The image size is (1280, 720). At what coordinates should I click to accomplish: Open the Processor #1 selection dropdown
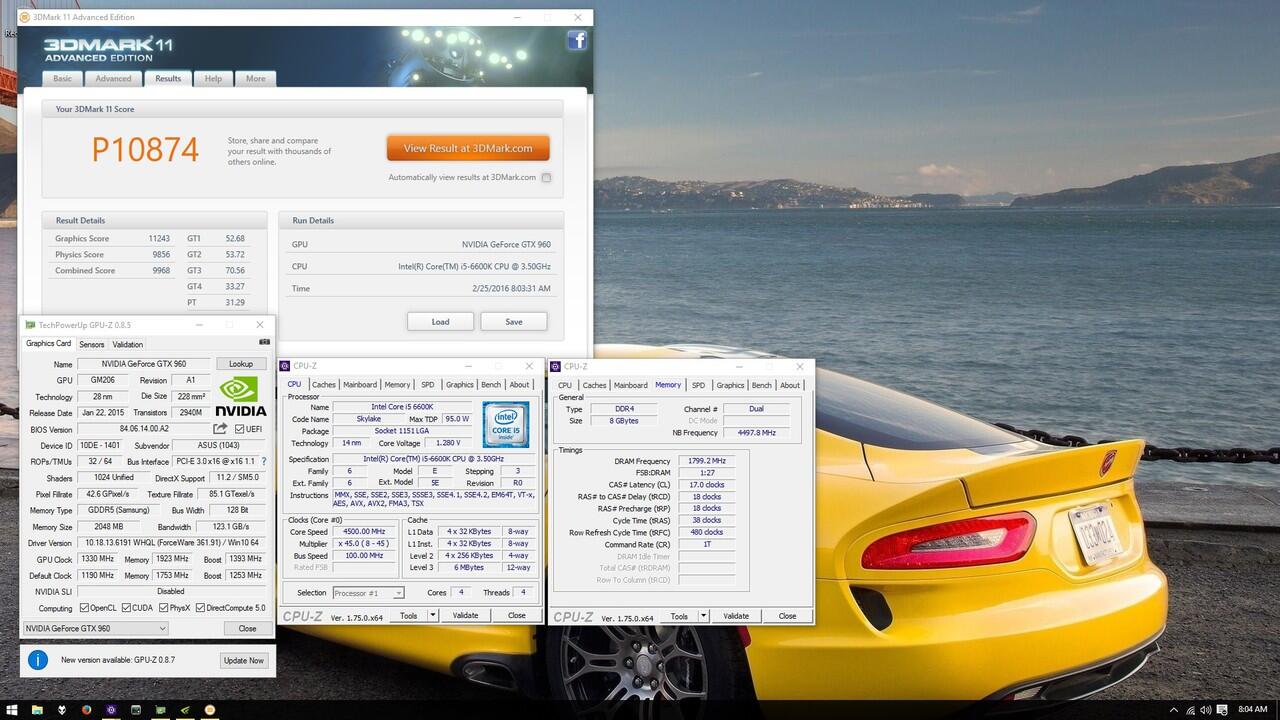pyautogui.click(x=368, y=593)
